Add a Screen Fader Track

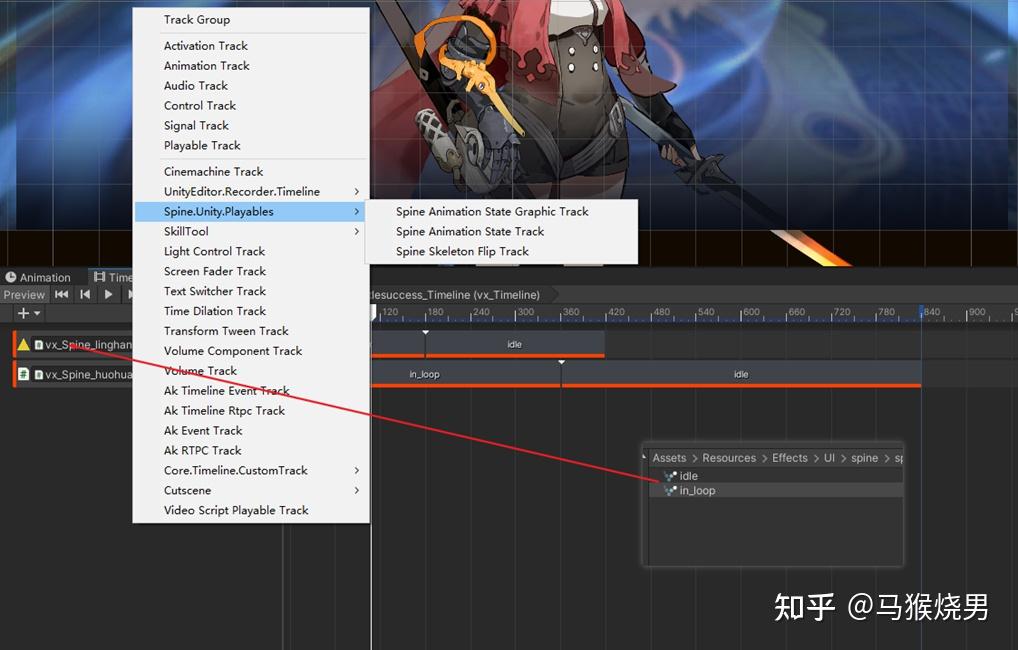(x=251, y=271)
